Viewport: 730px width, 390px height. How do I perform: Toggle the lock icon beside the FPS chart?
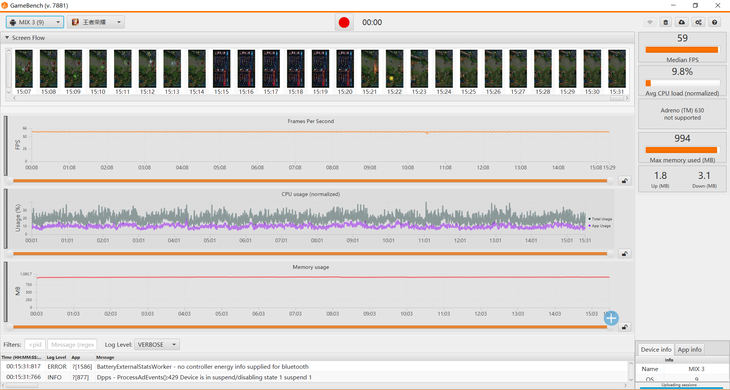click(624, 181)
